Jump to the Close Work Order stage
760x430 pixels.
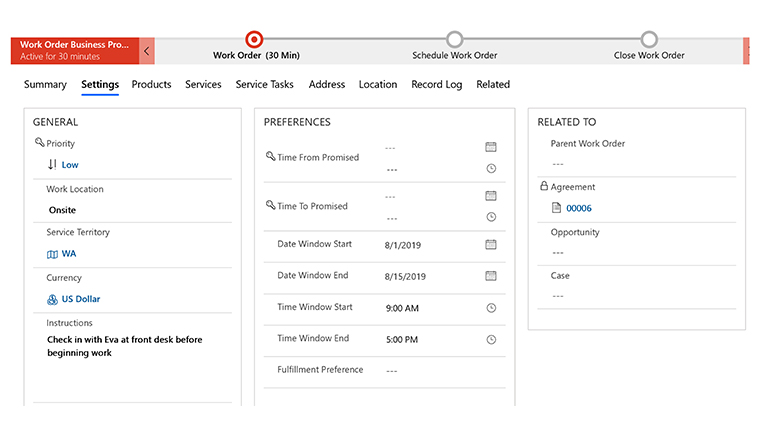(x=649, y=39)
